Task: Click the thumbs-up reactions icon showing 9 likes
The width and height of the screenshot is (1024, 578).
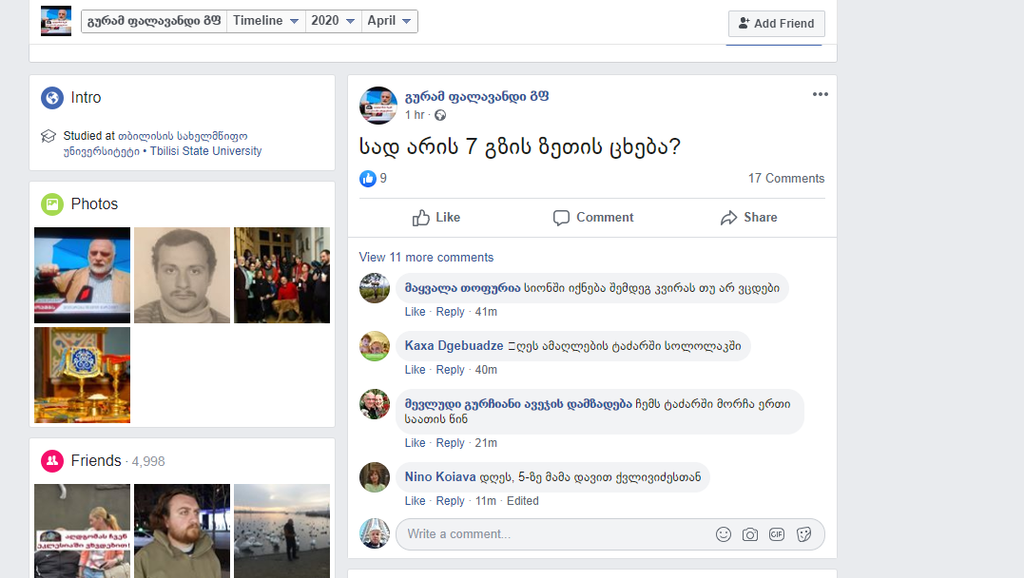Action: (x=369, y=178)
